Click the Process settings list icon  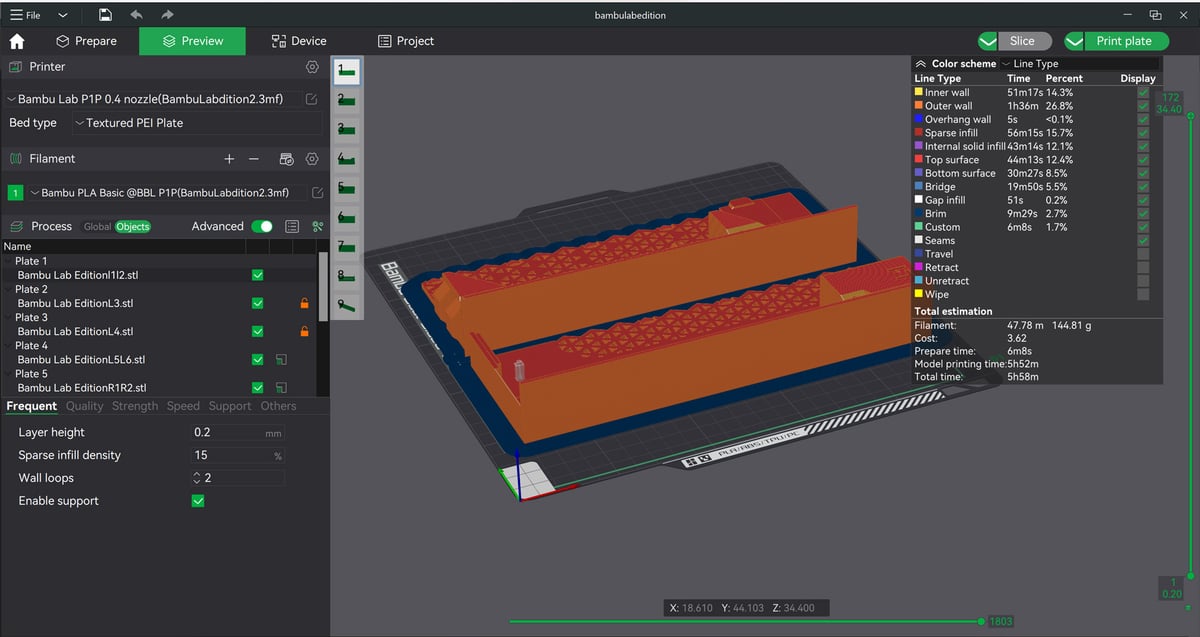click(293, 227)
